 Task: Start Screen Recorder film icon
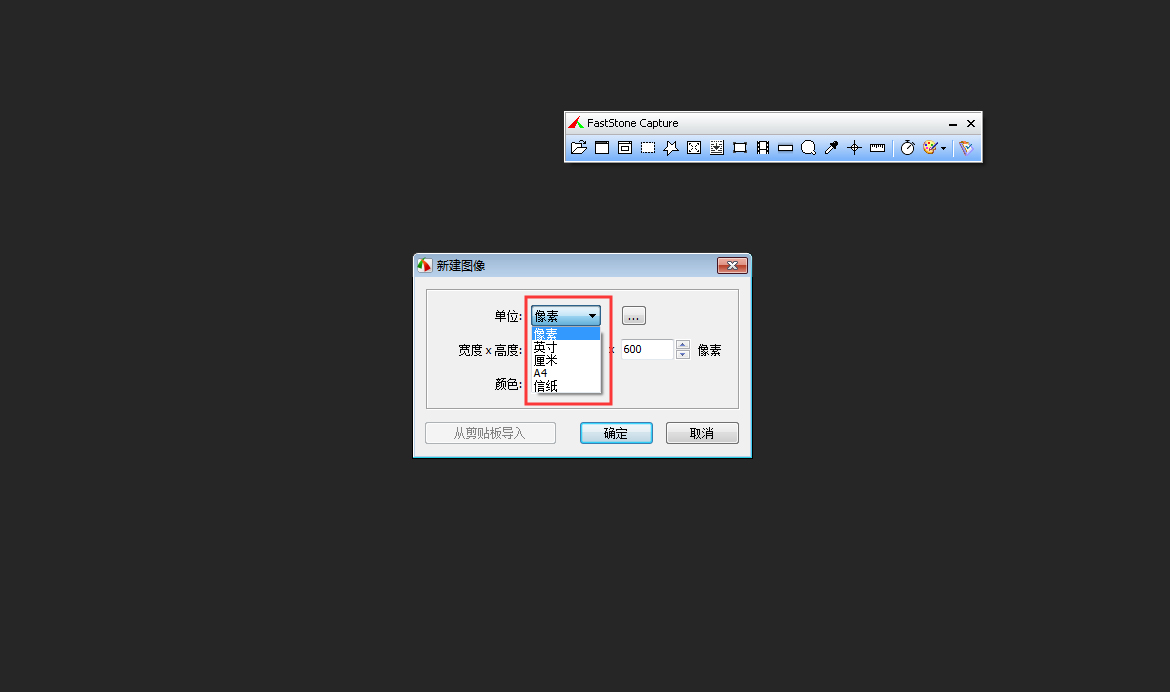click(763, 148)
